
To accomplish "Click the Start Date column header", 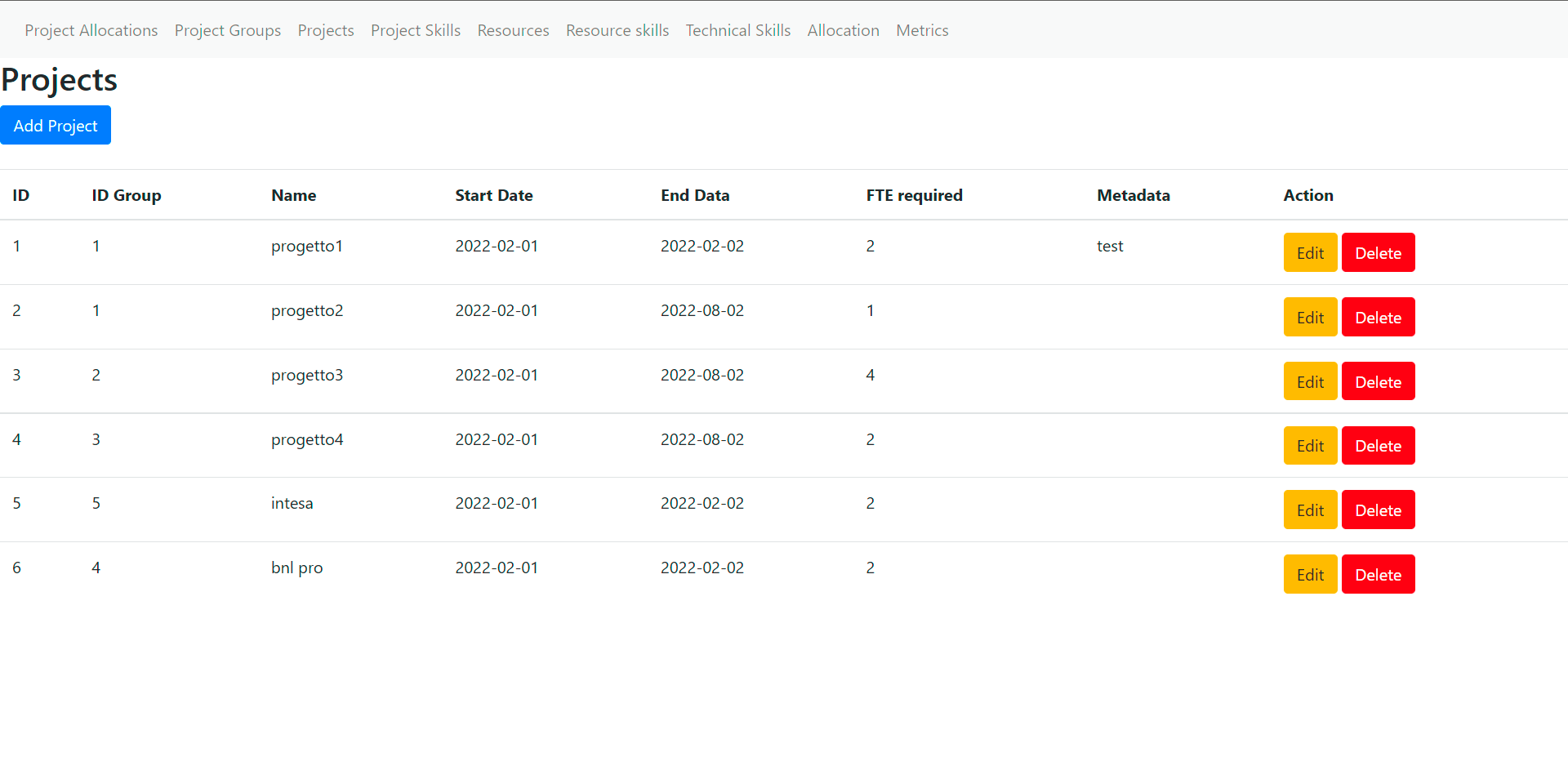I will click(494, 195).
